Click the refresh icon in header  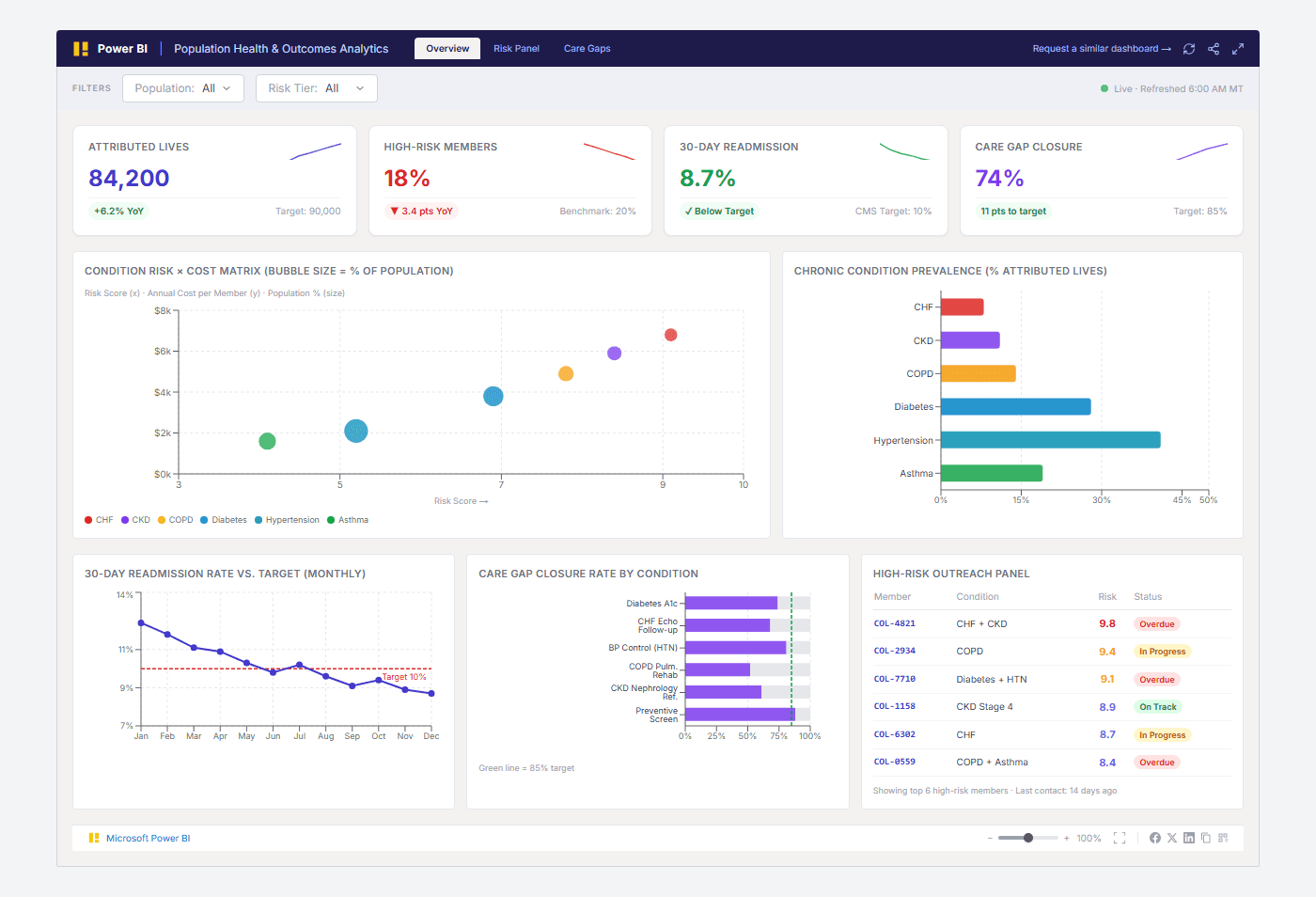coord(1189,49)
